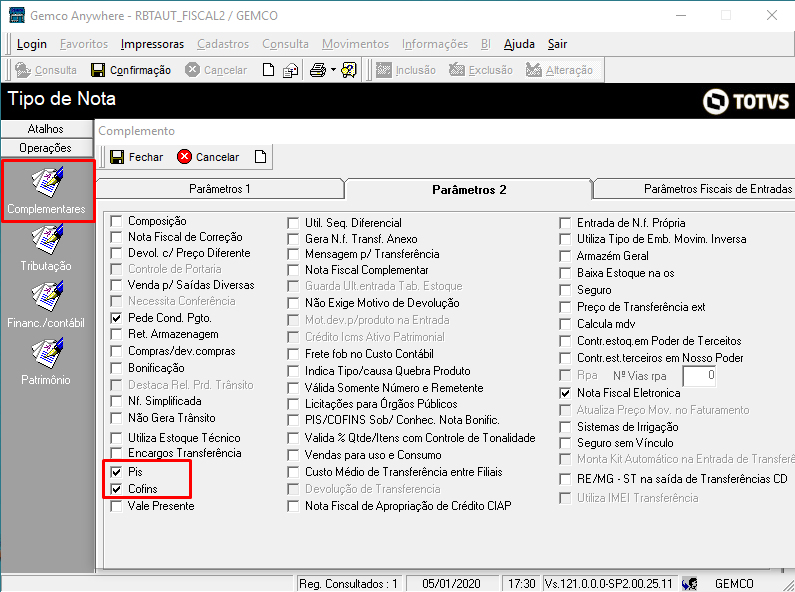Toggle the Pede Cond. Pgto. checkbox
Screen dimensions: 795x592
pyautogui.click(x=117, y=318)
